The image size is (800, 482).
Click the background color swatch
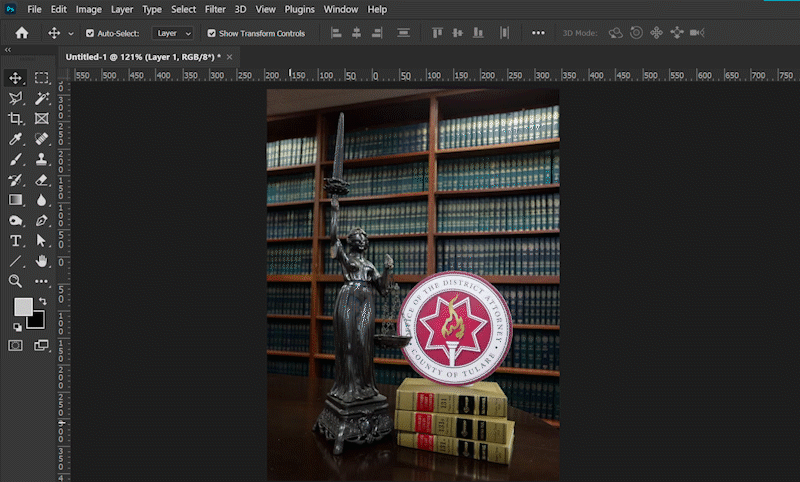(37, 322)
